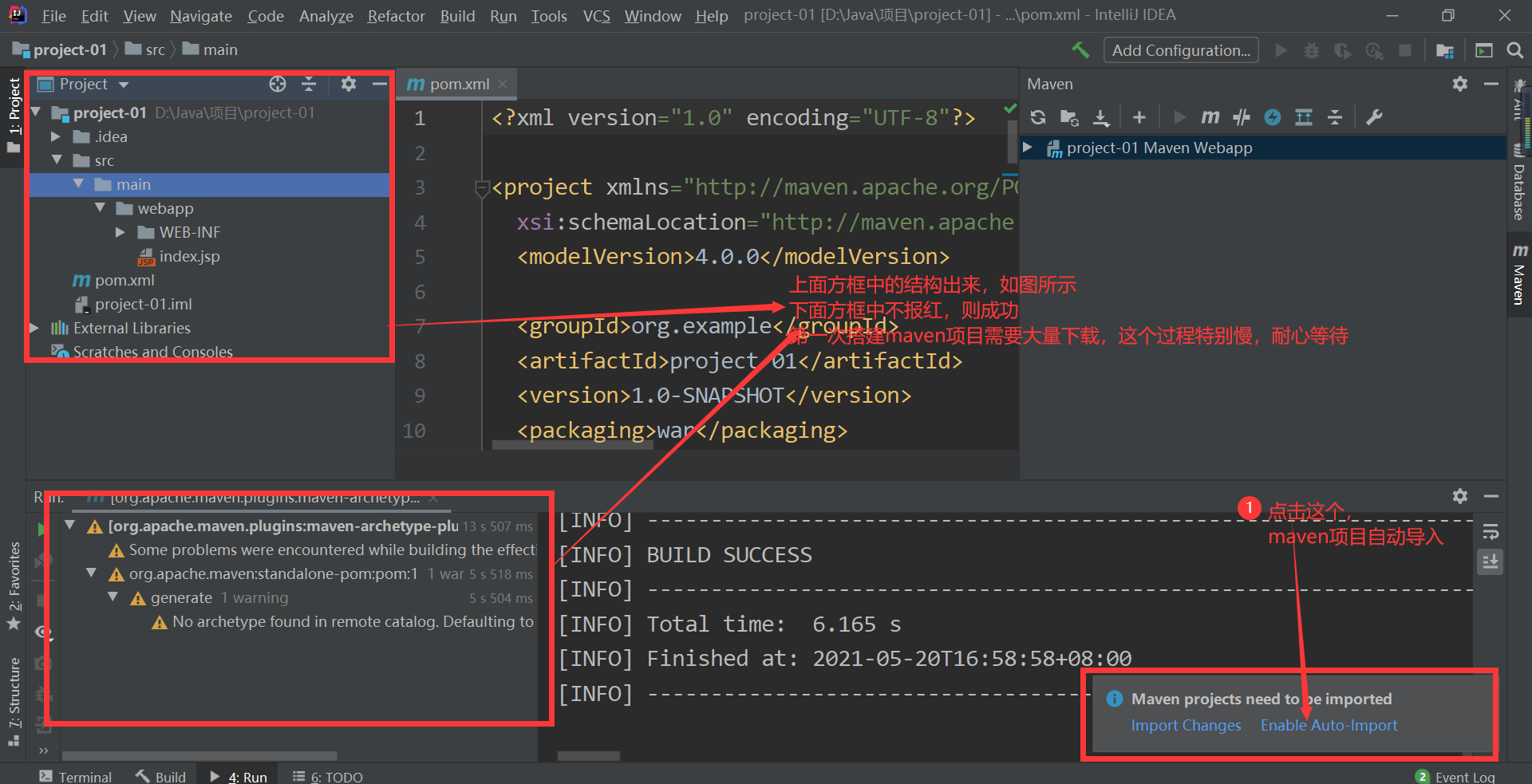Show Maven dependencies diagram
Image resolution: width=1532 pixels, height=784 pixels.
(x=1304, y=117)
